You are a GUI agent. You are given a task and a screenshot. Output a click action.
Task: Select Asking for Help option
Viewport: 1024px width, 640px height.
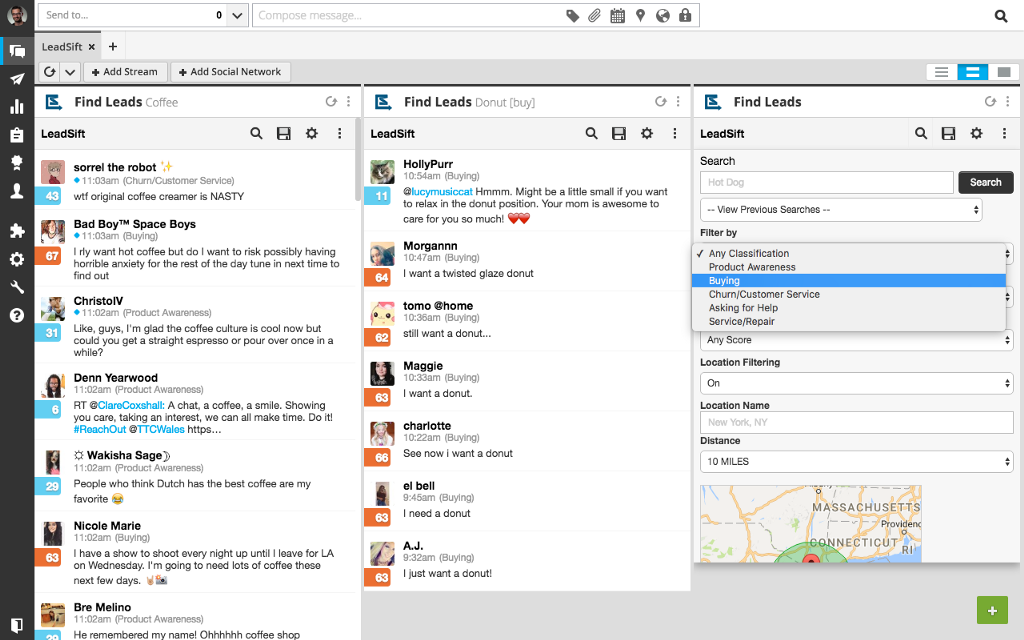point(849,308)
